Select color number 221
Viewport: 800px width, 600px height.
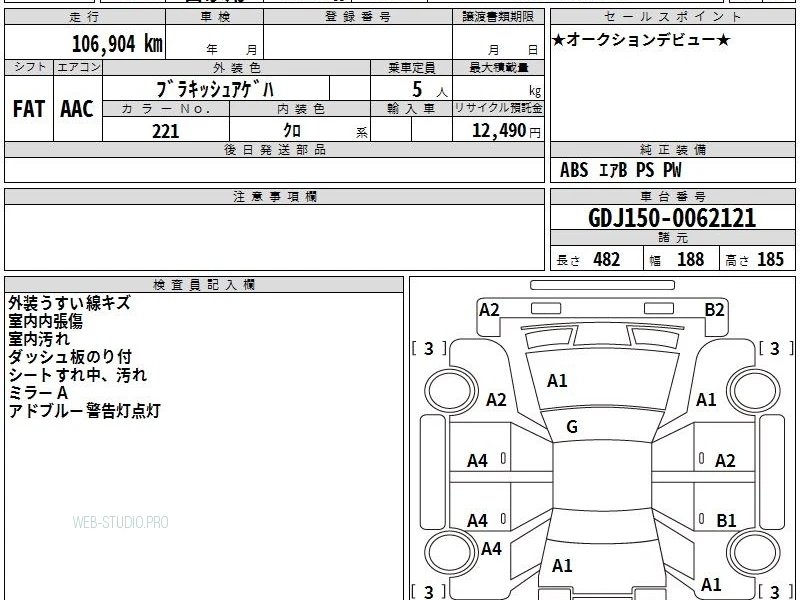click(166, 131)
